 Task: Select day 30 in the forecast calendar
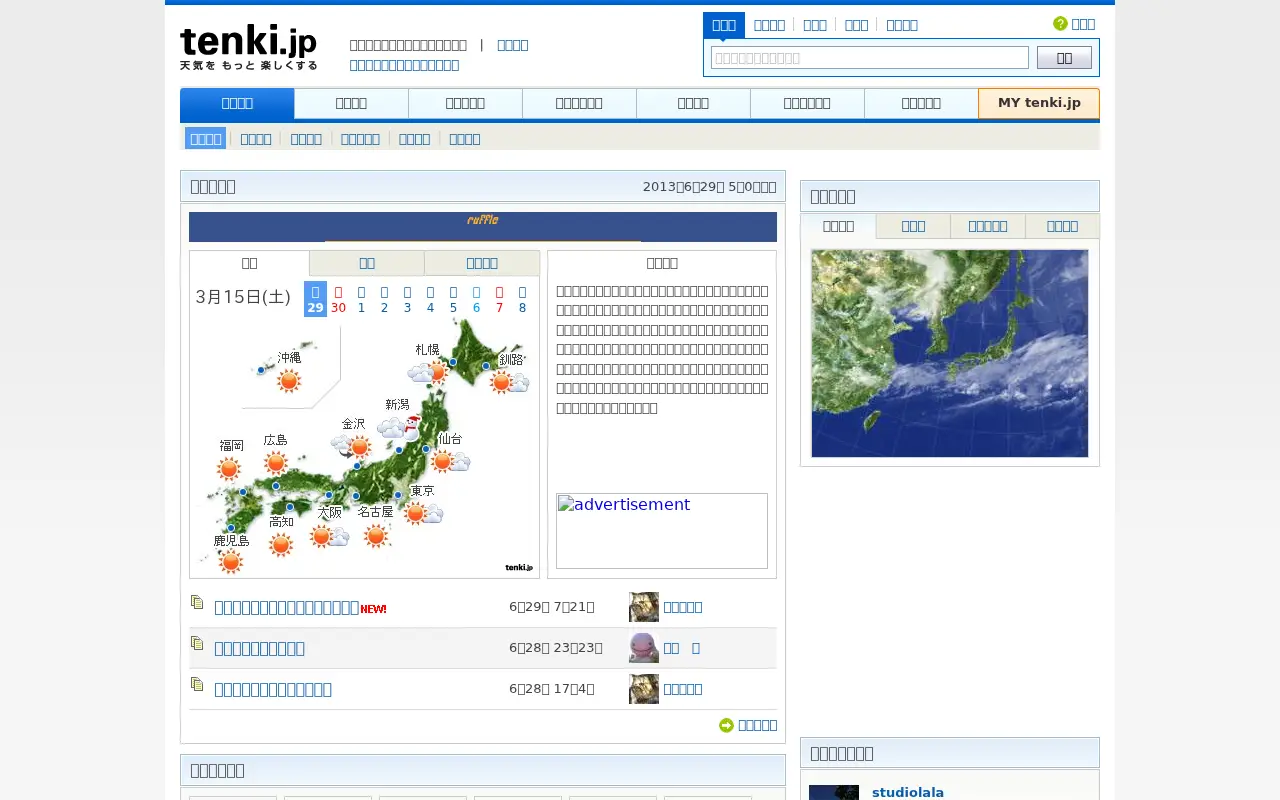(x=338, y=299)
